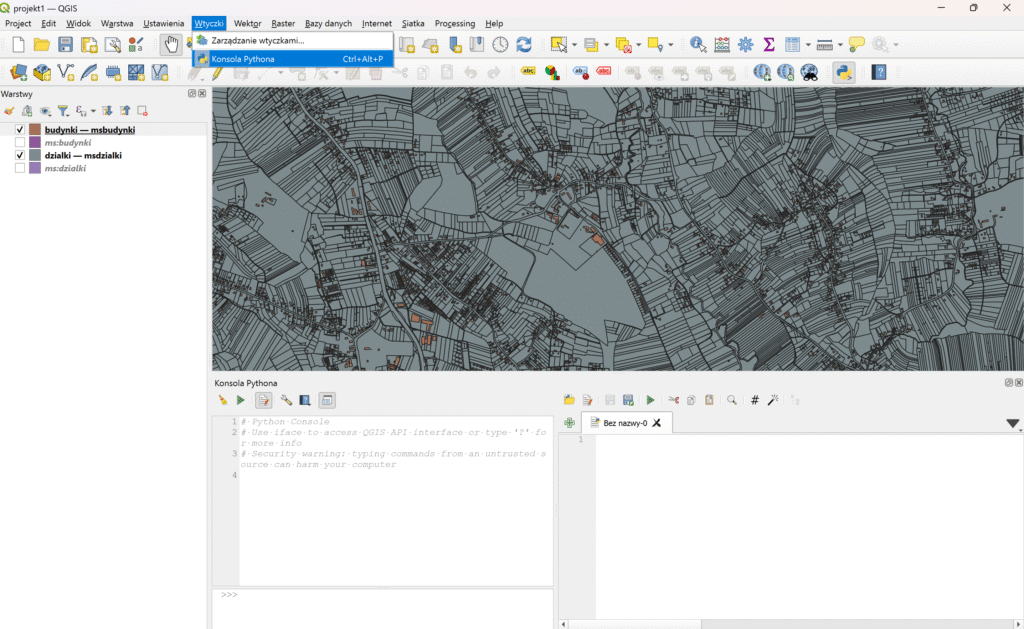Clear the Python console with the broom icon
Image resolution: width=1024 pixels, height=629 pixels.
click(223, 400)
